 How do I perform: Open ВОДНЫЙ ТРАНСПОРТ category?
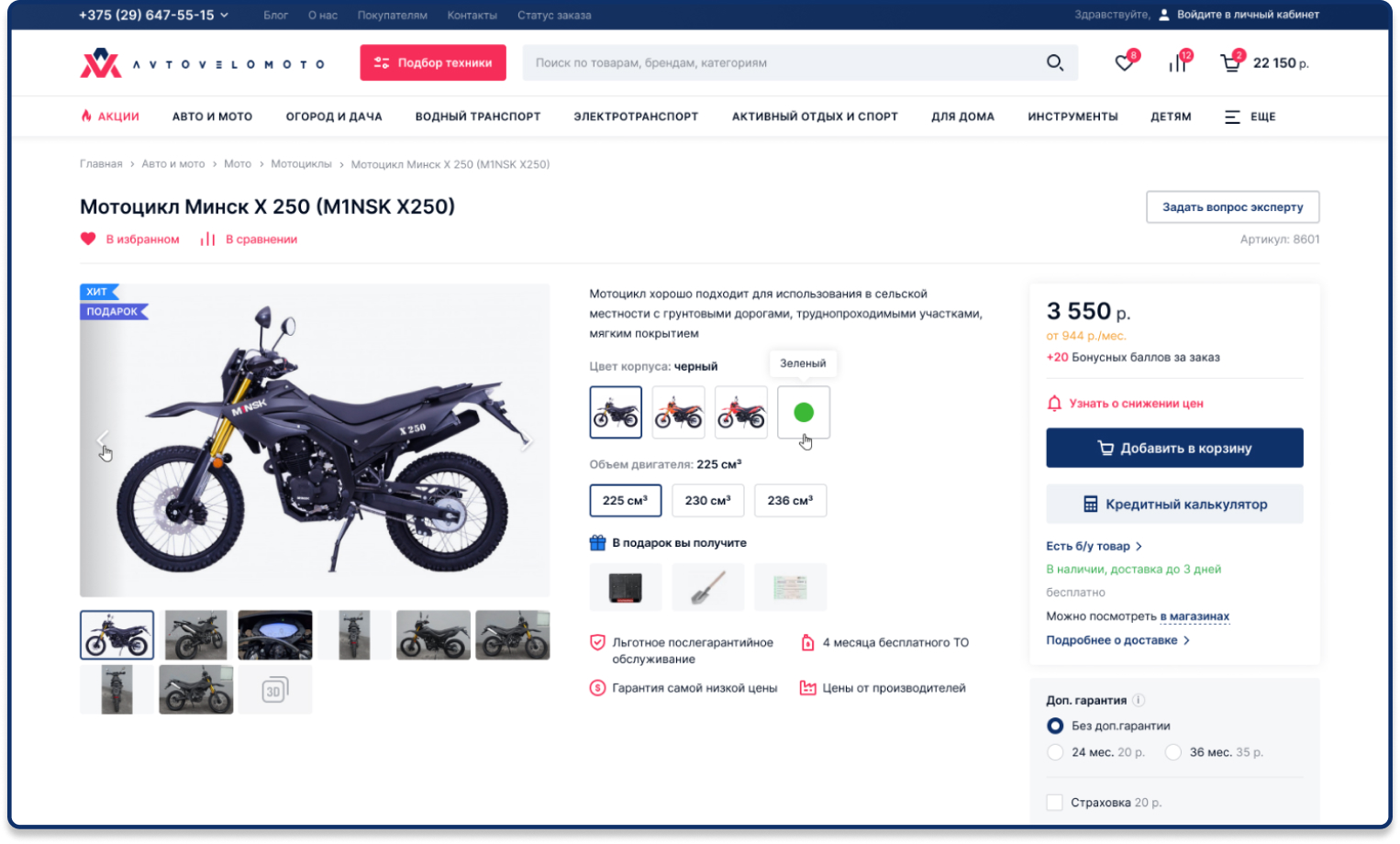click(x=478, y=117)
